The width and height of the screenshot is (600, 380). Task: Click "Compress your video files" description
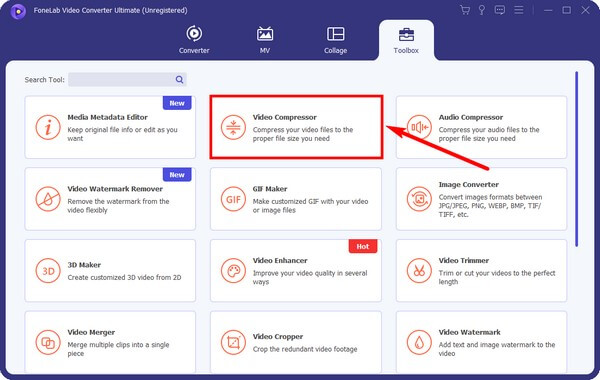(x=303, y=134)
